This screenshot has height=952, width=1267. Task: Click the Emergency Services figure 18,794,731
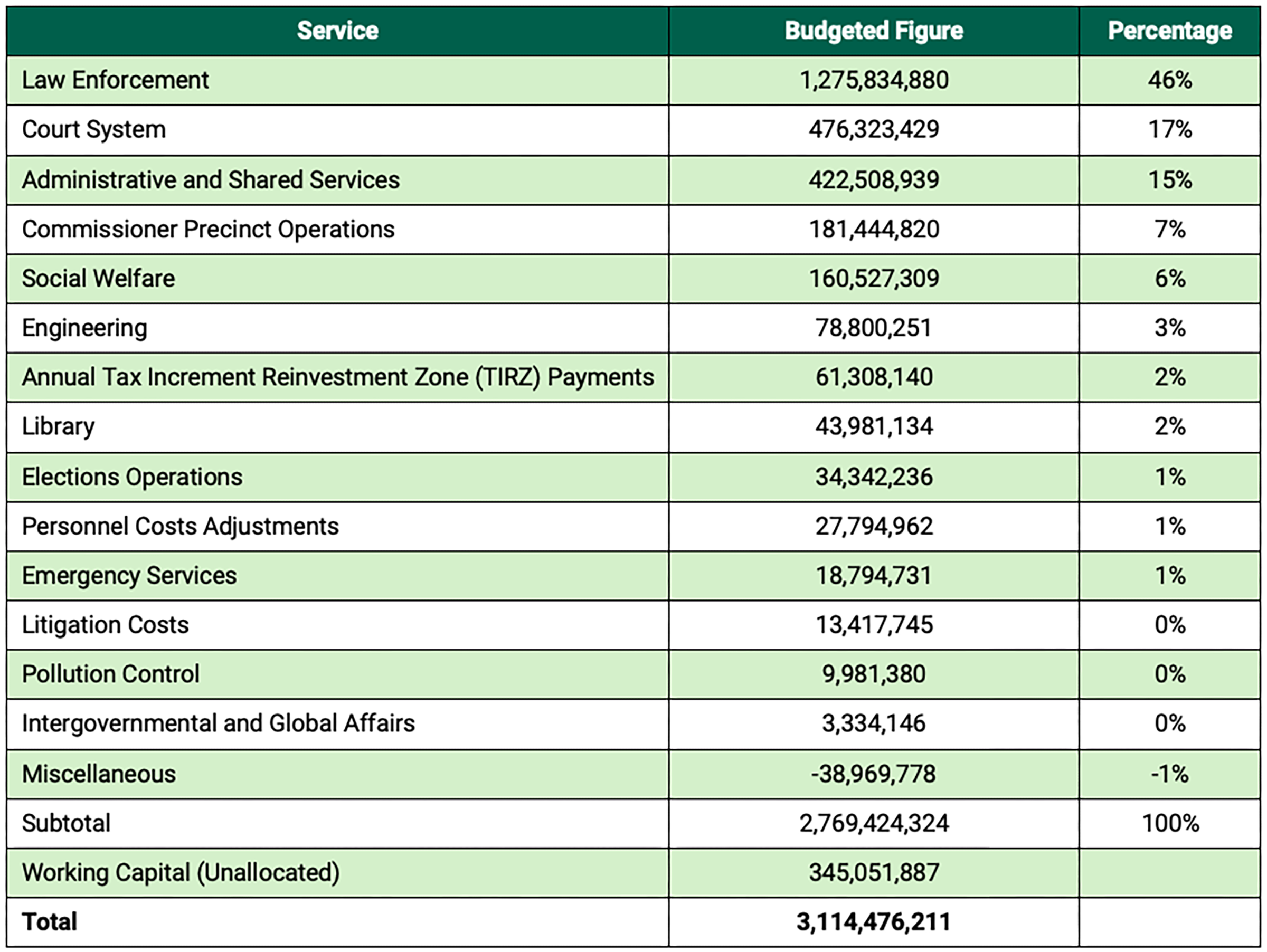coord(874,576)
